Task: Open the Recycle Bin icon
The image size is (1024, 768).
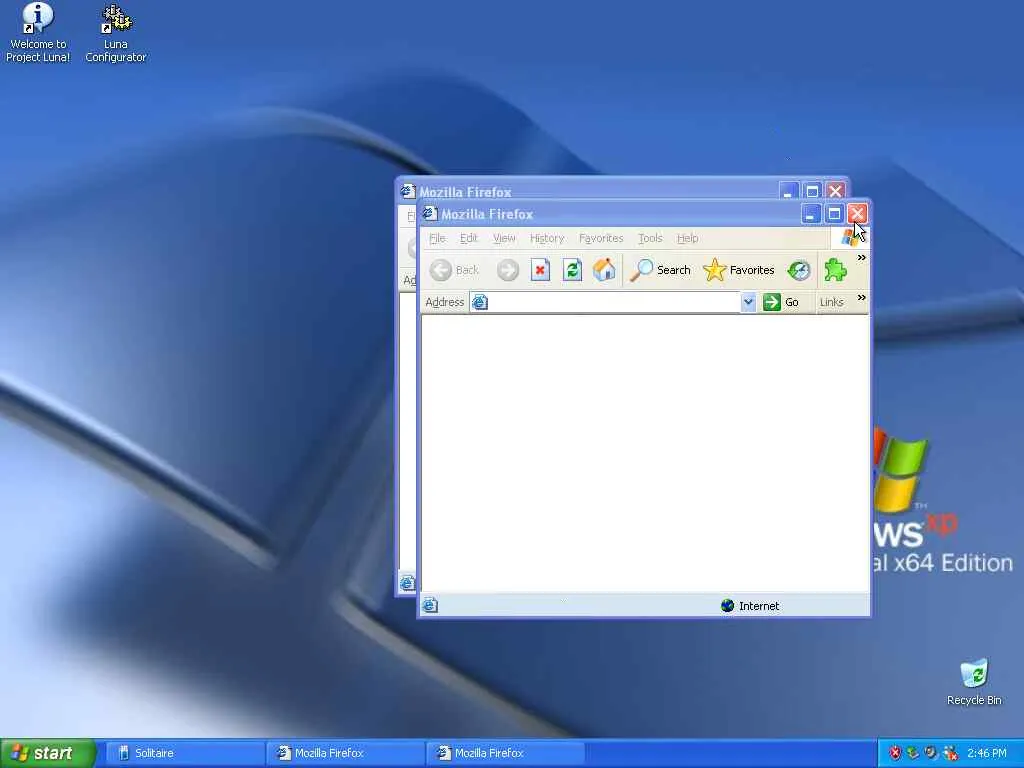Action: [974, 682]
